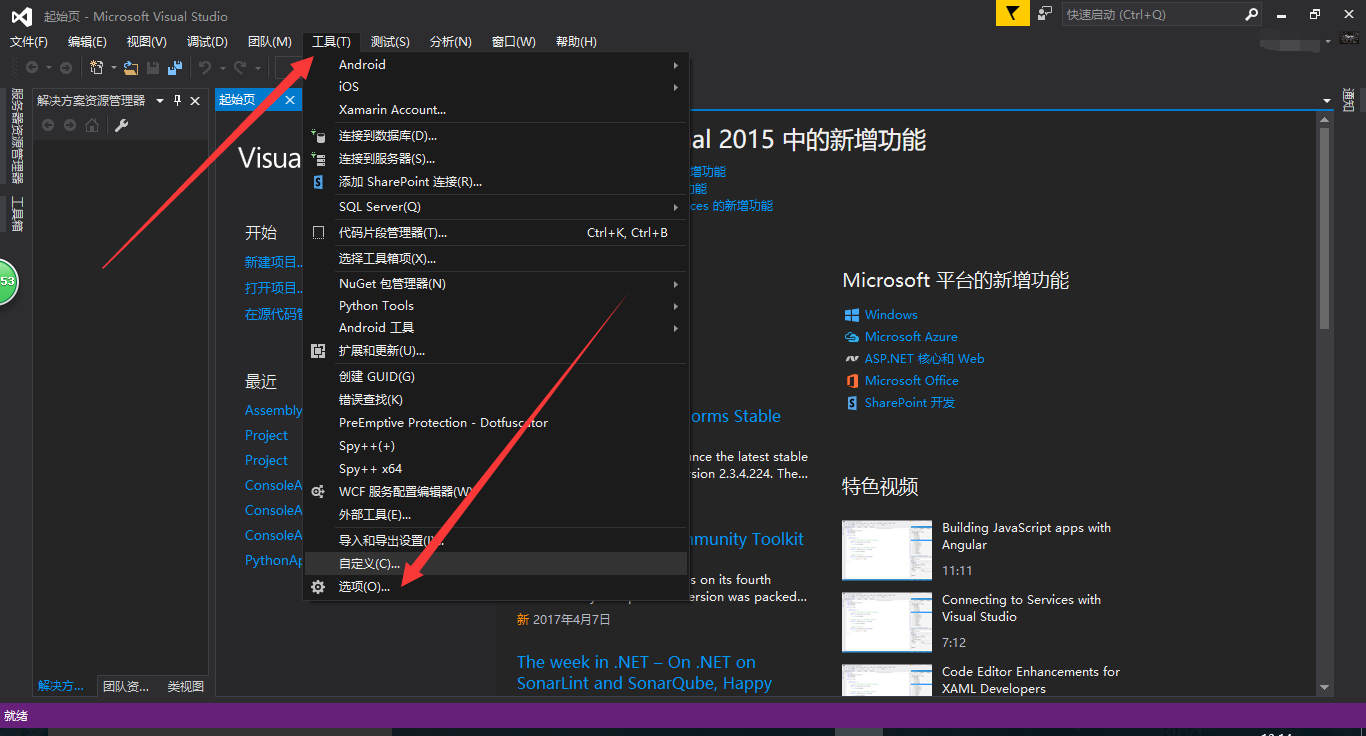Click the Open File toolbar icon
This screenshot has height=736, width=1366.
click(131, 67)
